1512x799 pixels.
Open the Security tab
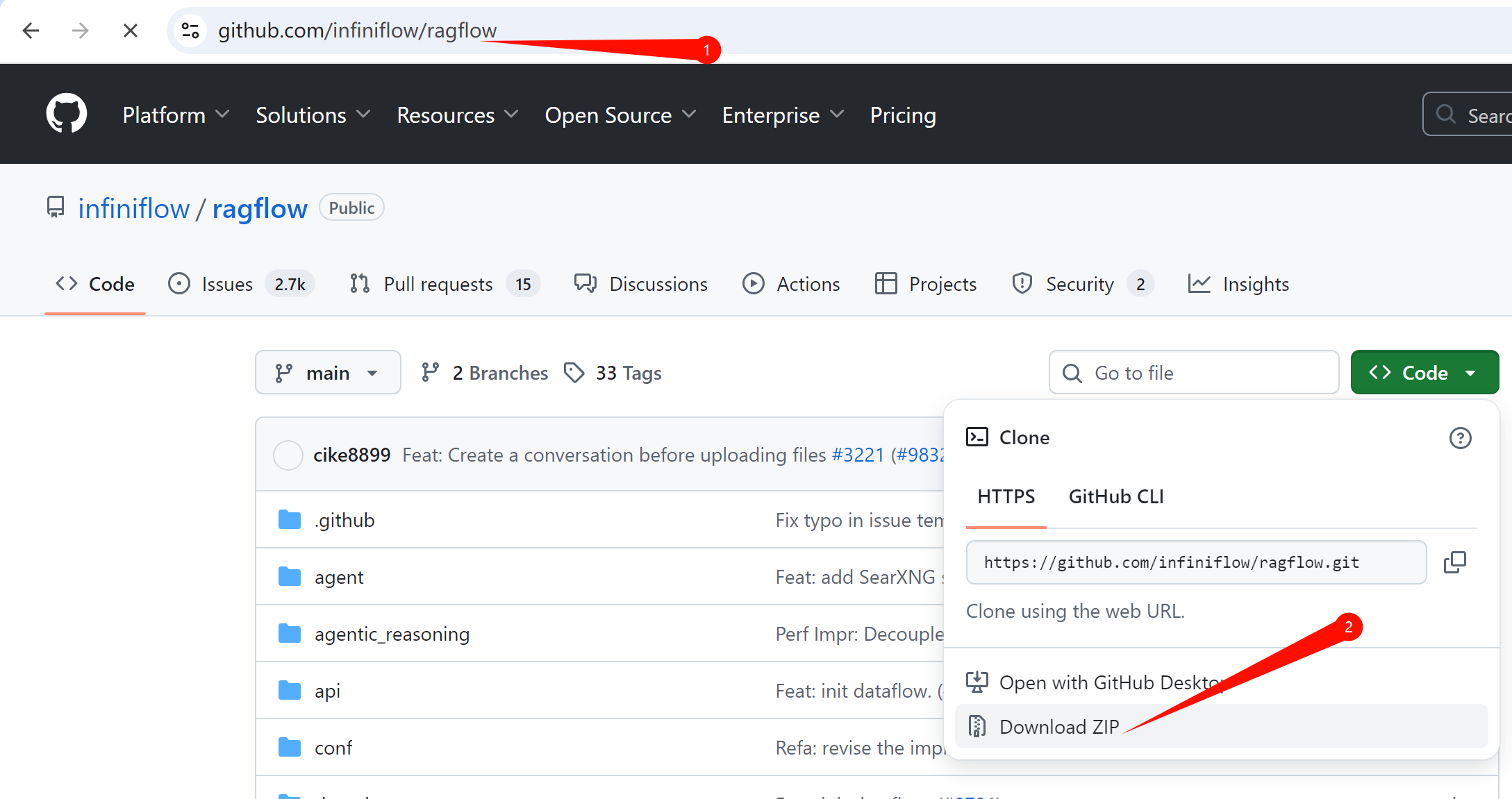coord(1082,284)
